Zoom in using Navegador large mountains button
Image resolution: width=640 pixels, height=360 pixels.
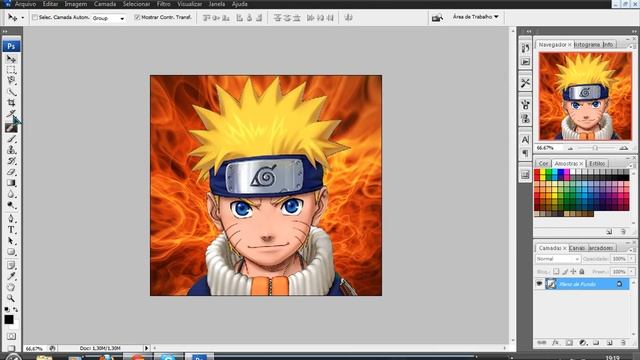pos(624,149)
